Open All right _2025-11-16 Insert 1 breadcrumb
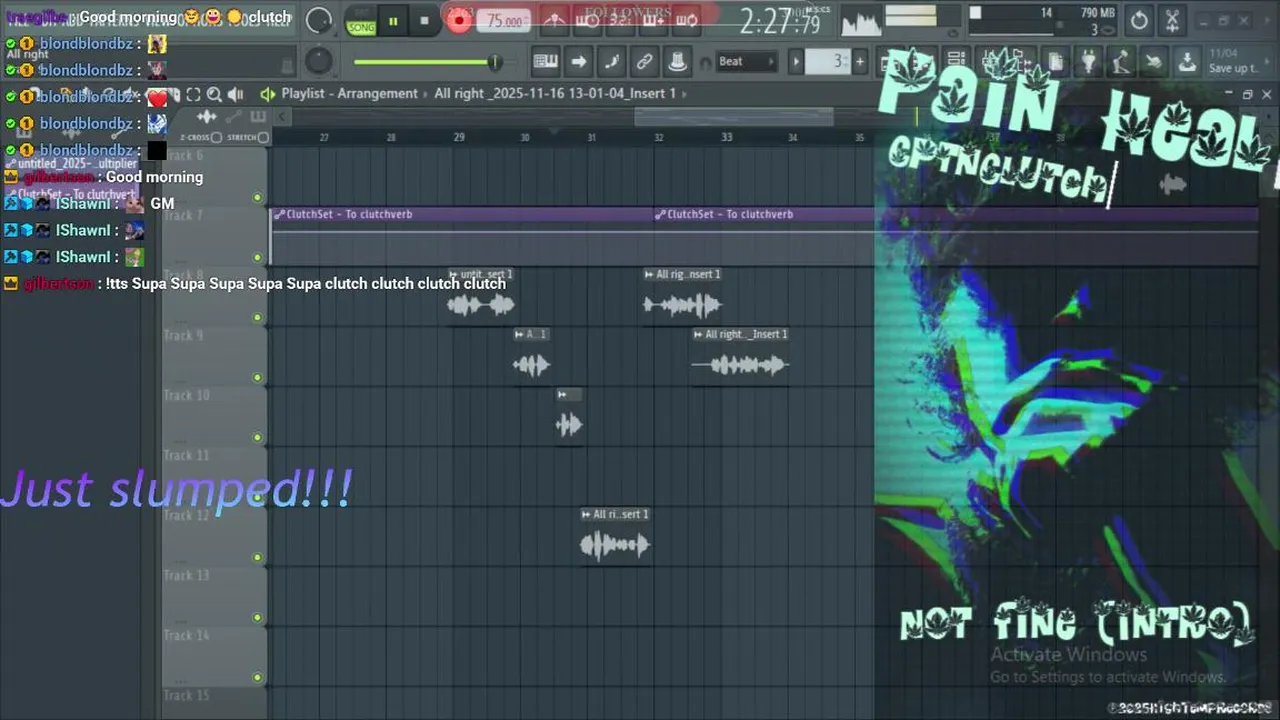This screenshot has width=1280, height=720. (555, 93)
